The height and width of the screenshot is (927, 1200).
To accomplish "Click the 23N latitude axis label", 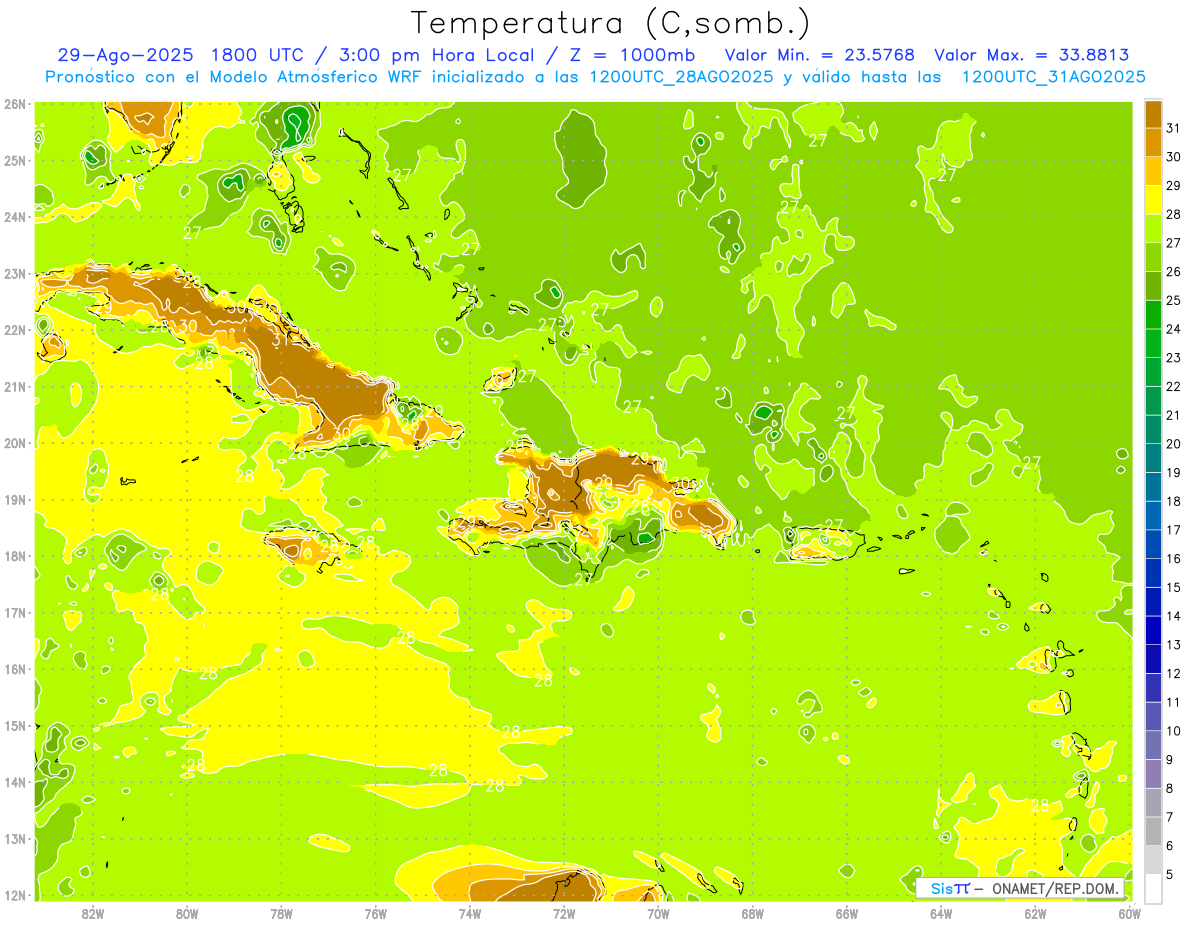I will click(x=15, y=273).
